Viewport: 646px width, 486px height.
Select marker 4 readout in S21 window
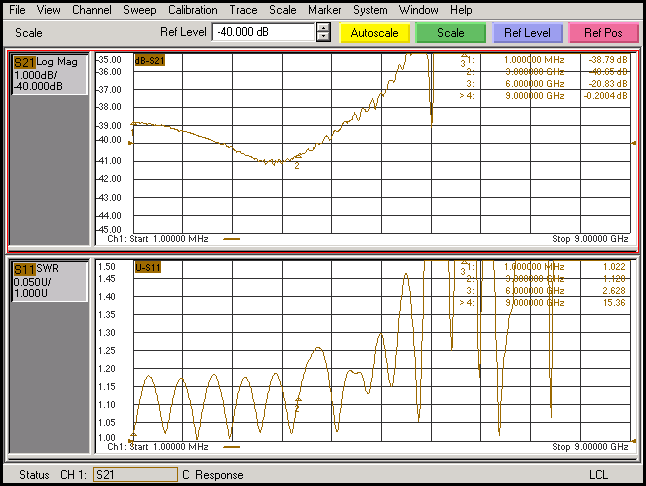pos(543,96)
